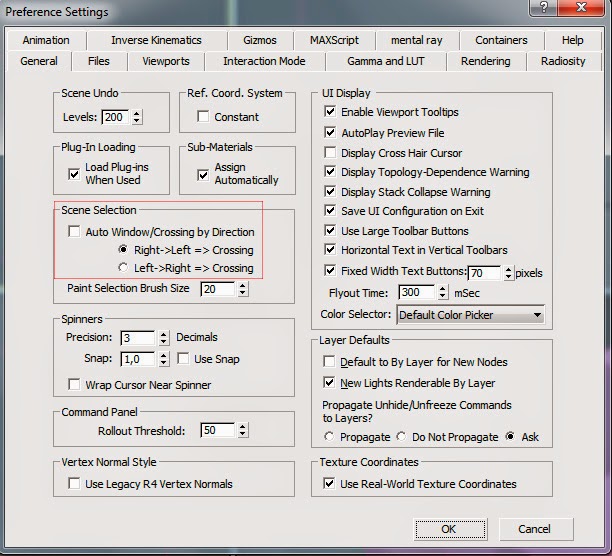Screen dimensions: 612x556
Task: Toggle Use Large Toolbar Buttons checkbox
Action: click(330, 230)
